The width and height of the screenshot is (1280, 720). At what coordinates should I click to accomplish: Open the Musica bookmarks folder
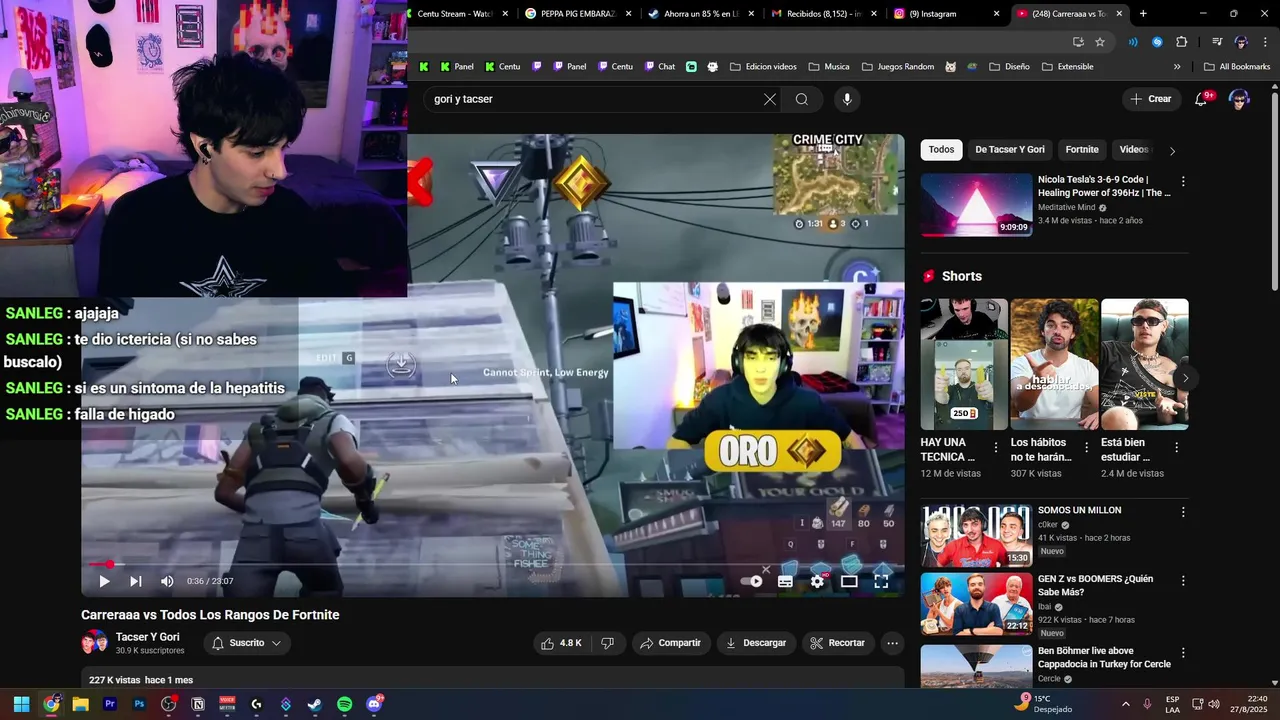click(829, 67)
